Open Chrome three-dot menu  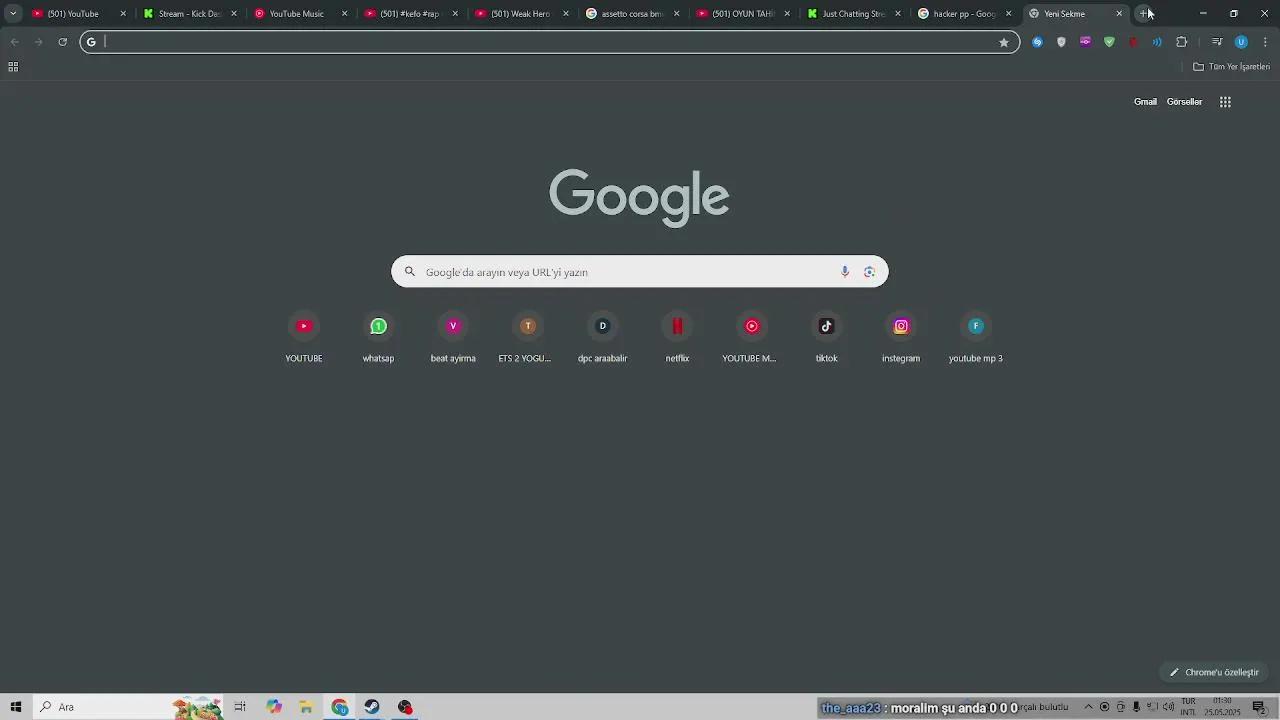point(1265,42)
